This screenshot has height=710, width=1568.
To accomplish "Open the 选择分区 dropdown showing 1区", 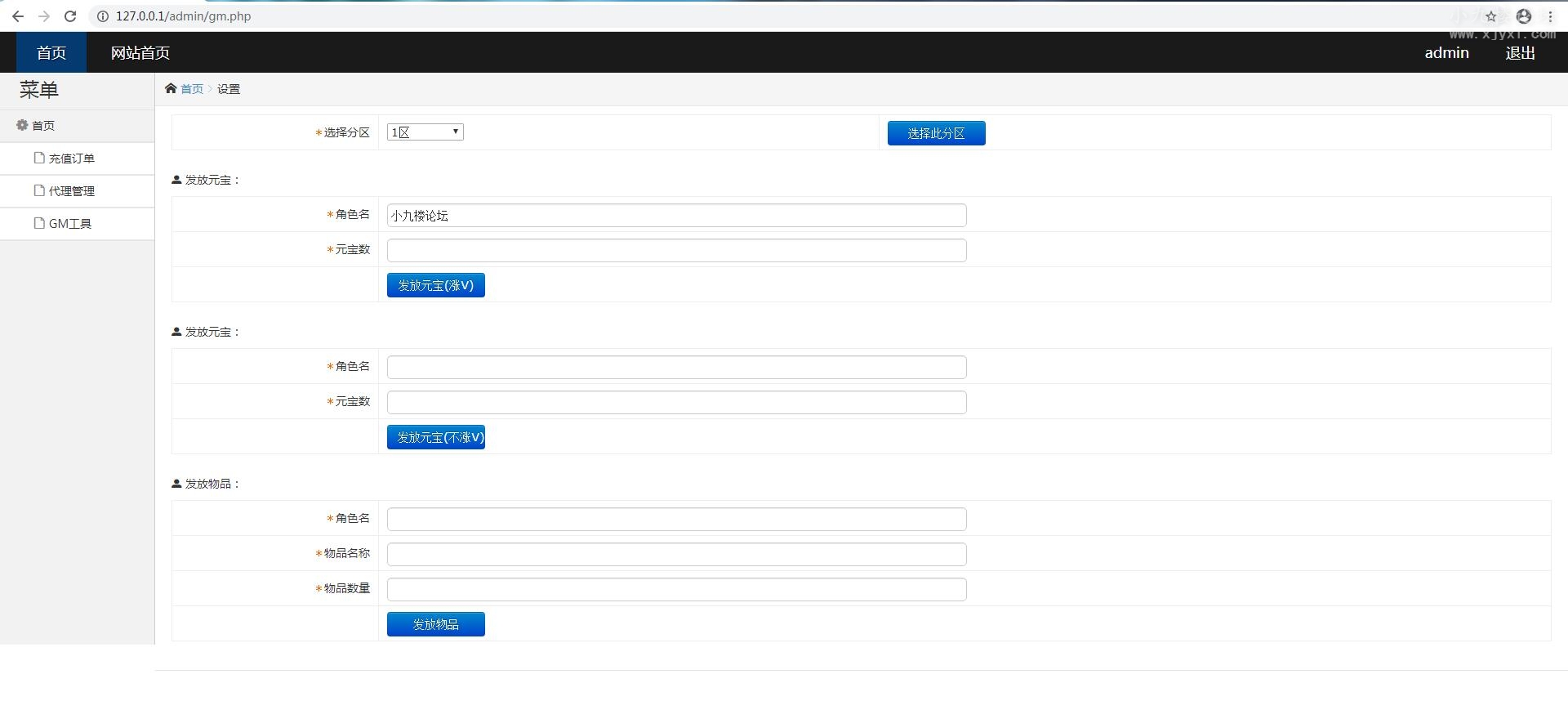I will tap(425, 132).
